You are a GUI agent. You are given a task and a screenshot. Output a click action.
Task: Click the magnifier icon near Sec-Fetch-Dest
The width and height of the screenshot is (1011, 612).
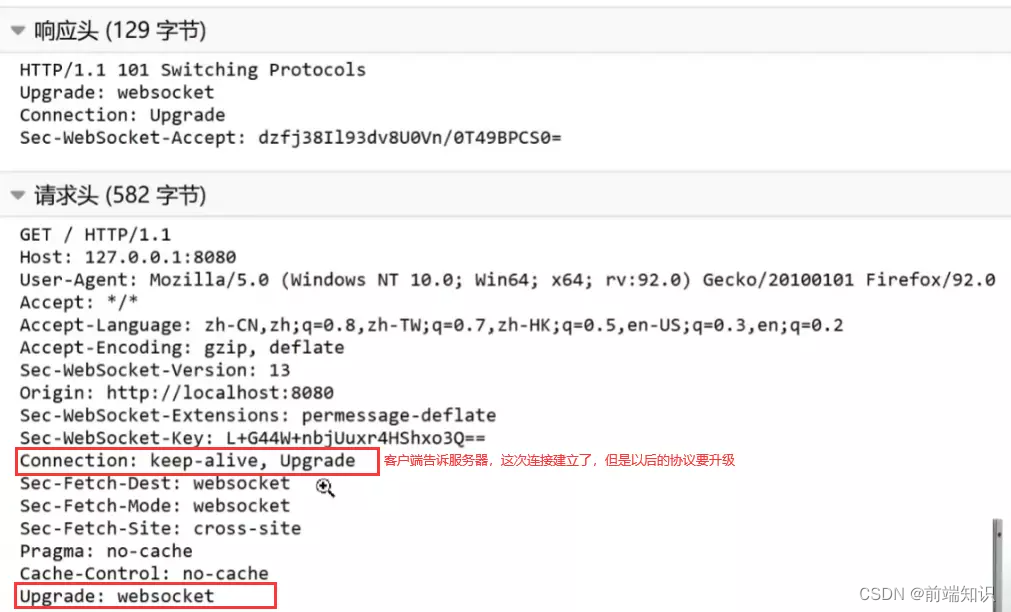click(x=325, y=487)
